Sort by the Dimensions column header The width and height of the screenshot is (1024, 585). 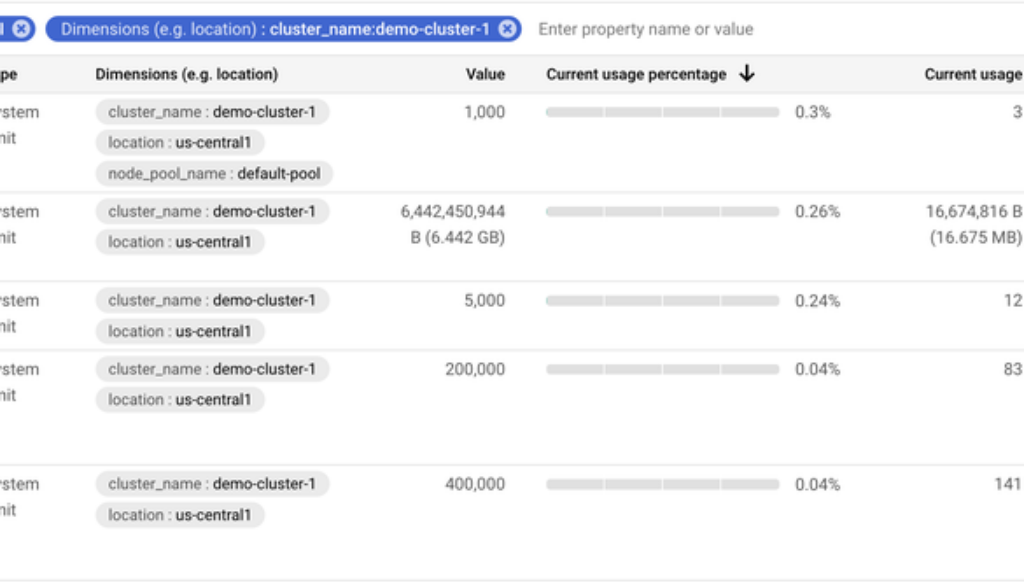coord(186,74)
